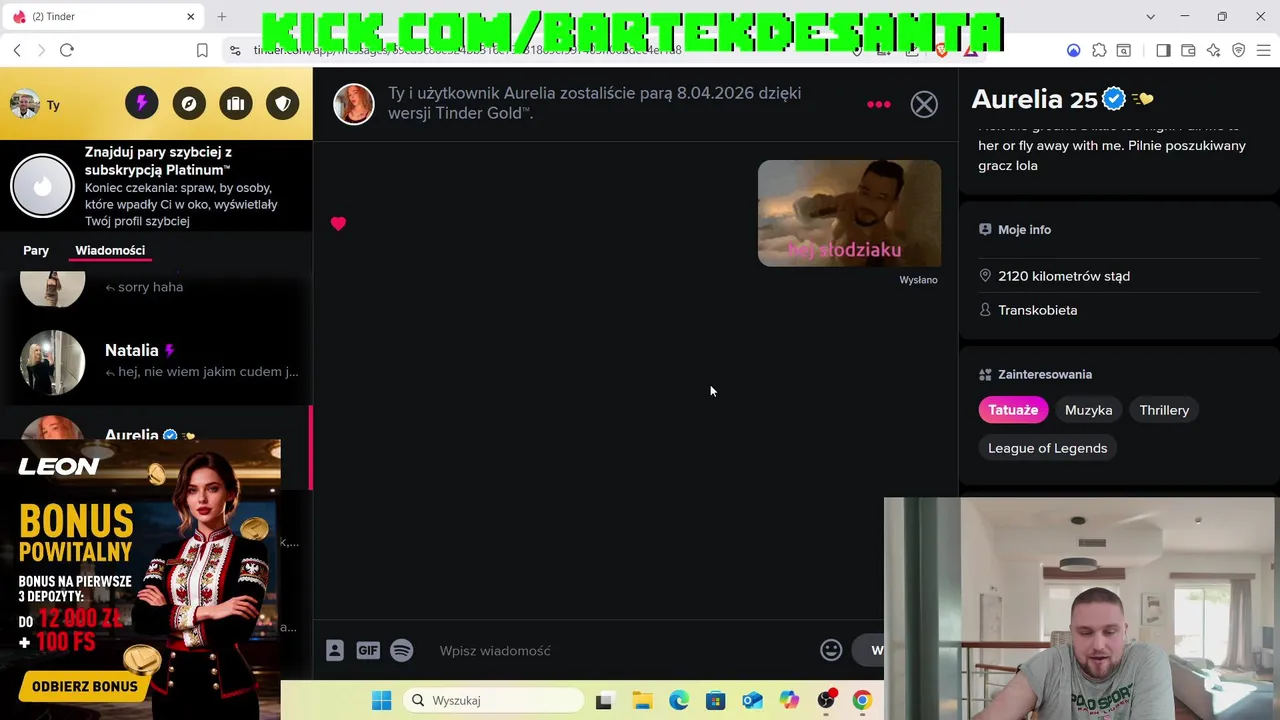Click the Tinder Boost lightning icon
1280x720 pixels.
pos(142,103)
